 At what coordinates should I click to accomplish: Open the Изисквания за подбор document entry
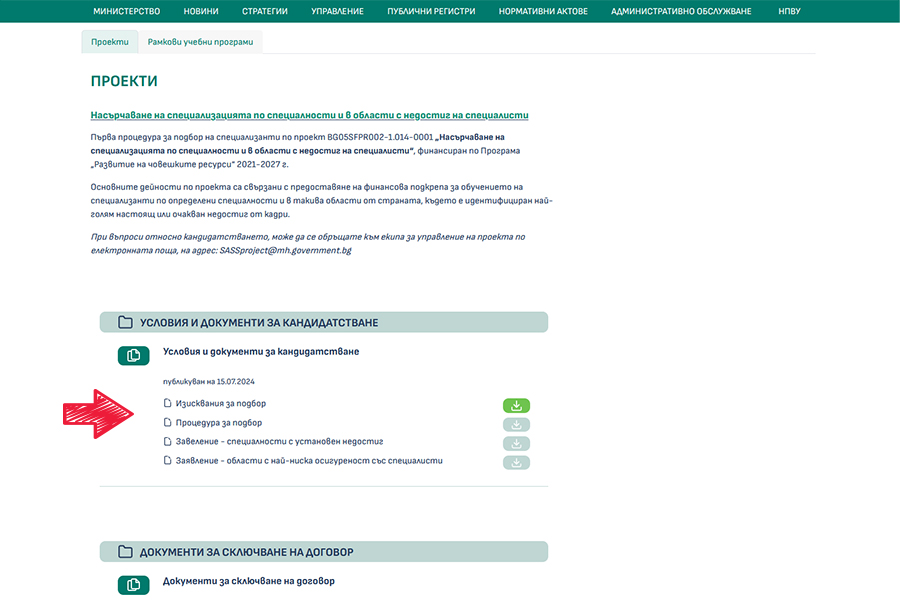tap(220, 404)
